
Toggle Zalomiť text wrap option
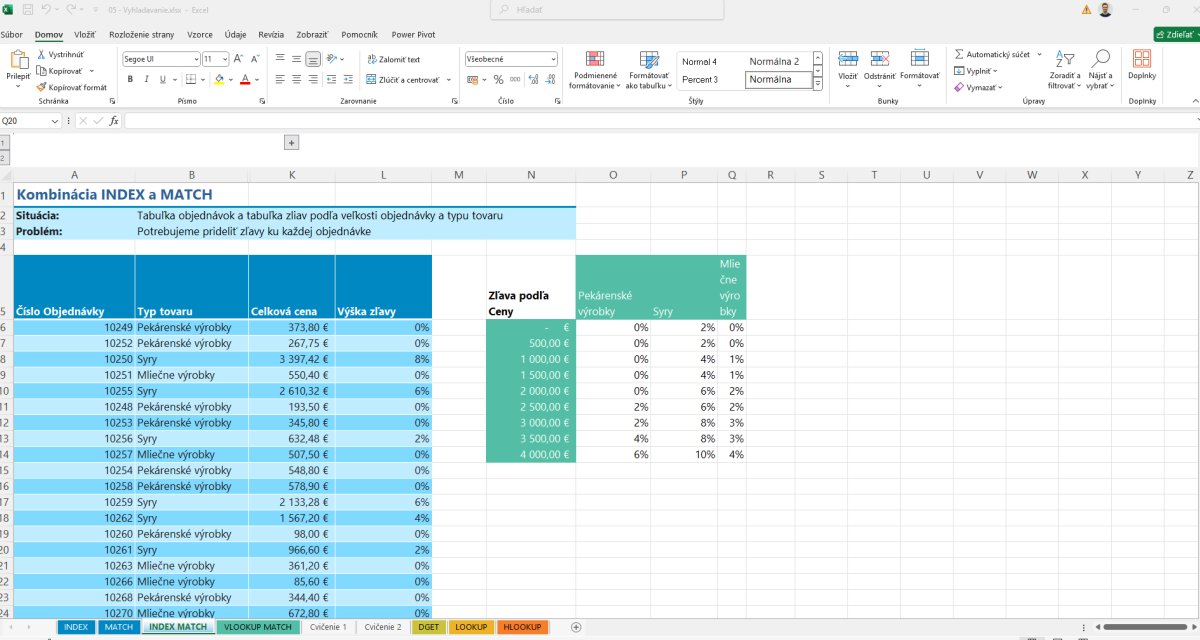(394, 59)
